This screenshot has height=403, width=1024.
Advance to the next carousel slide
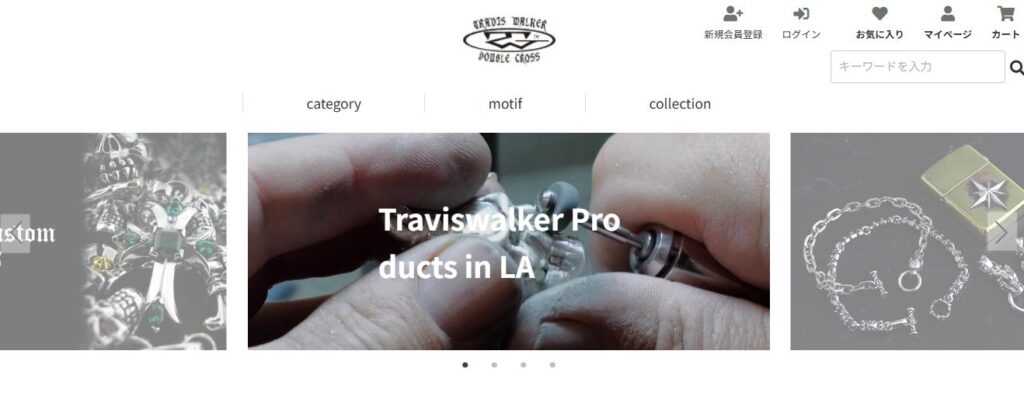(1002, 232)
